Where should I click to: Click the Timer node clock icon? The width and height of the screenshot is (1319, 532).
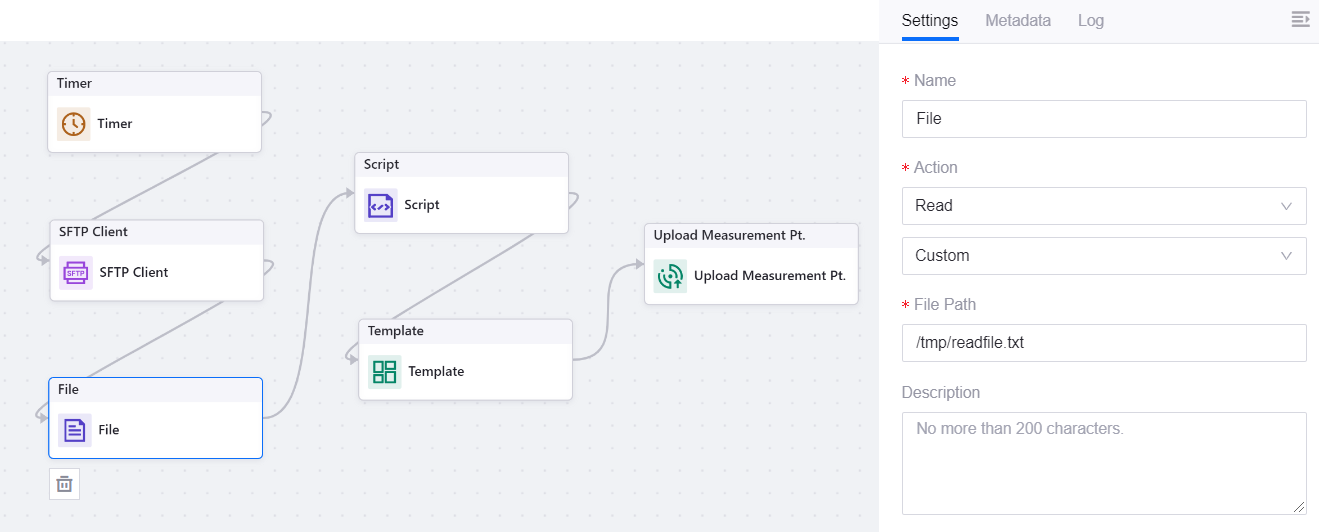click(x=73, y=124)
